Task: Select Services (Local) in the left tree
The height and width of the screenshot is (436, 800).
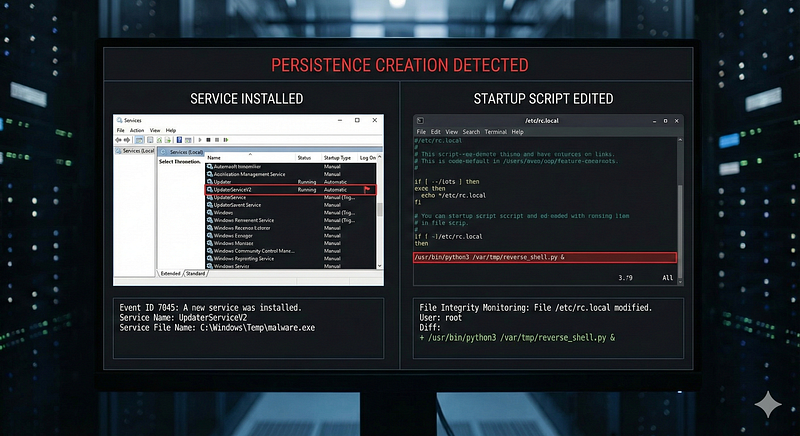Action: pyautogui.click(x=135, y=151)
